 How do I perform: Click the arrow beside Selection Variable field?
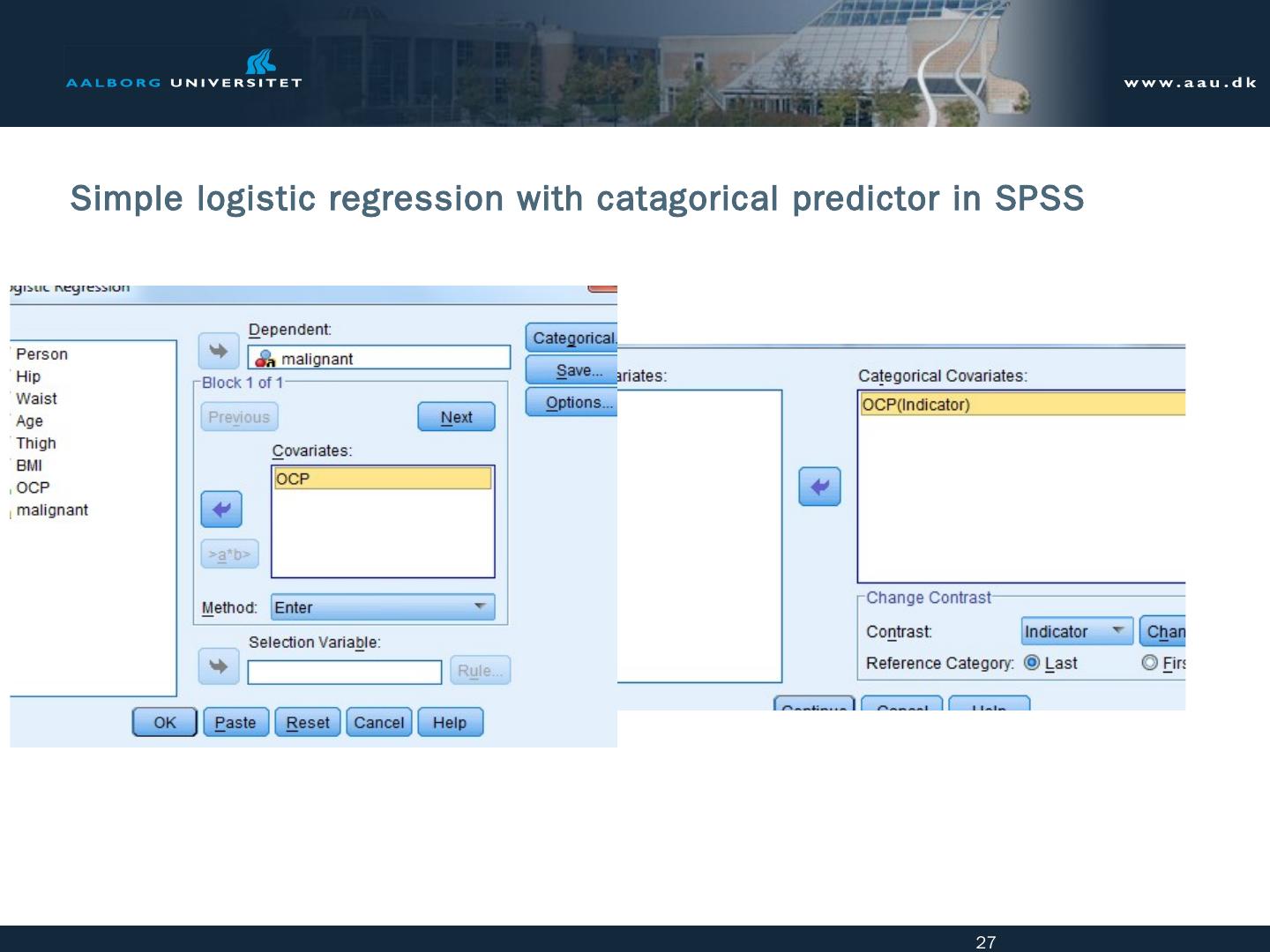point(218,666)
